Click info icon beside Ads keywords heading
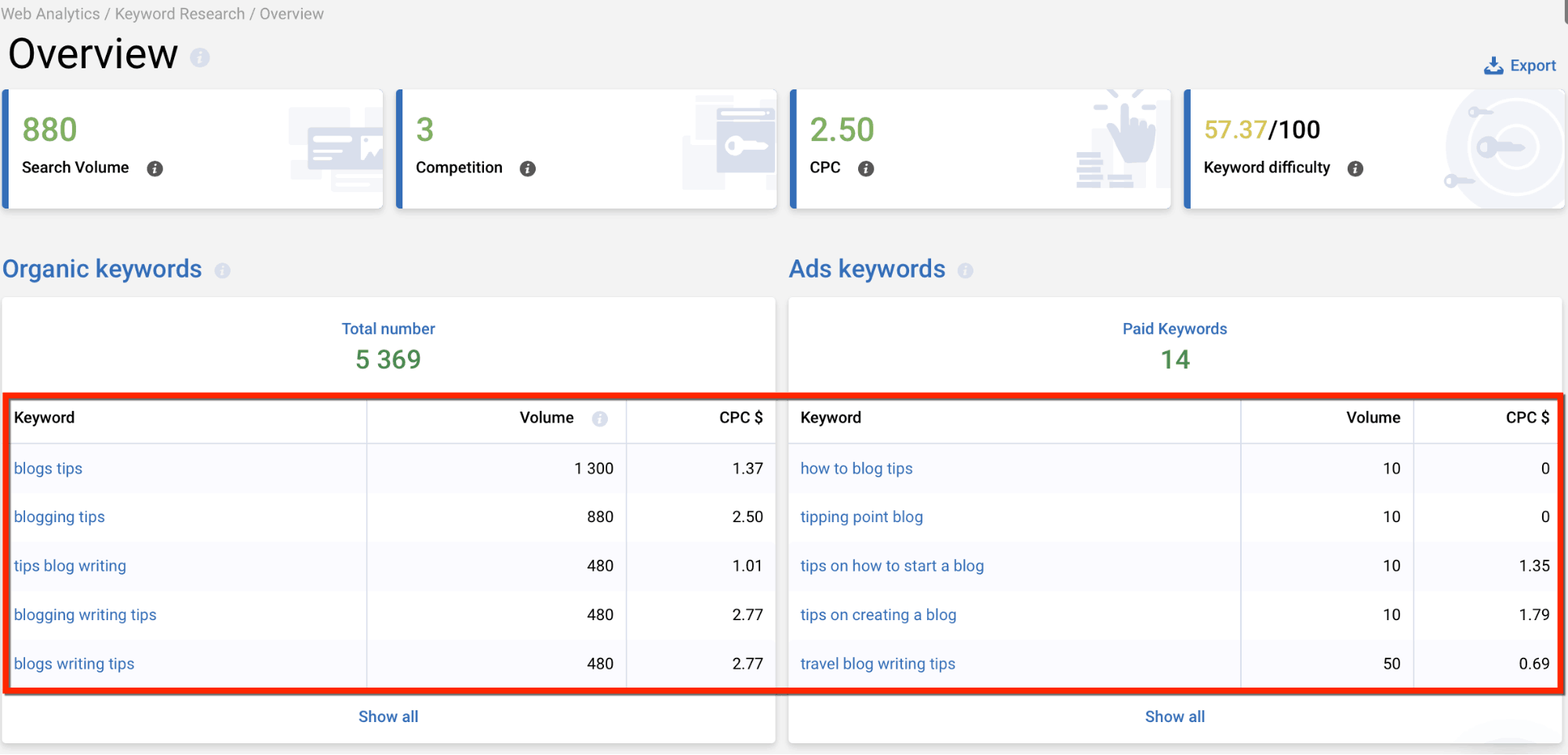The height and width of the screenshot is (755, 1568). coord(966,270)
